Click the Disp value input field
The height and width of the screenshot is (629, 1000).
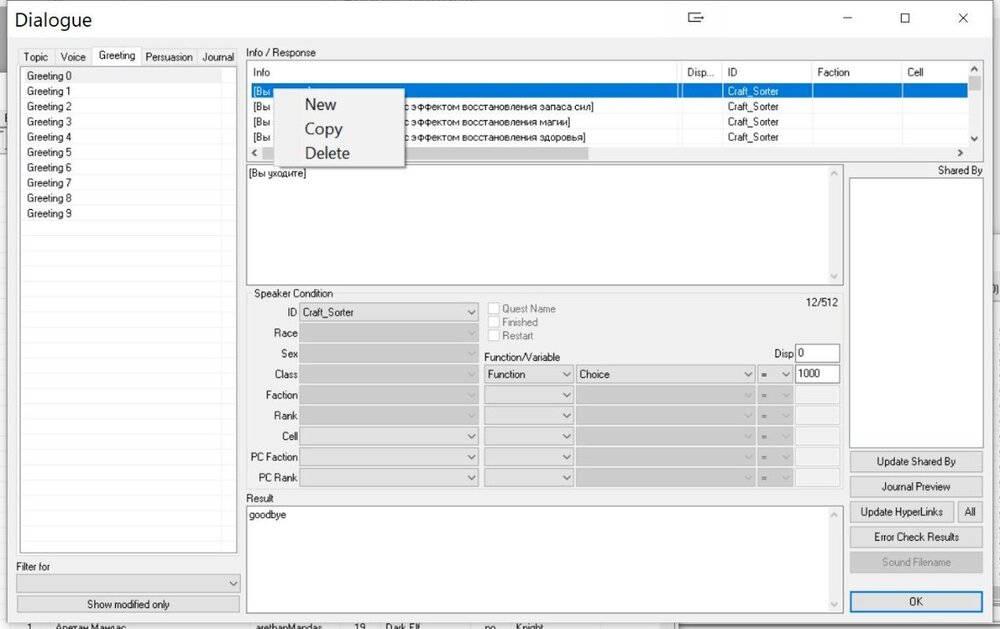click(817, 353)
